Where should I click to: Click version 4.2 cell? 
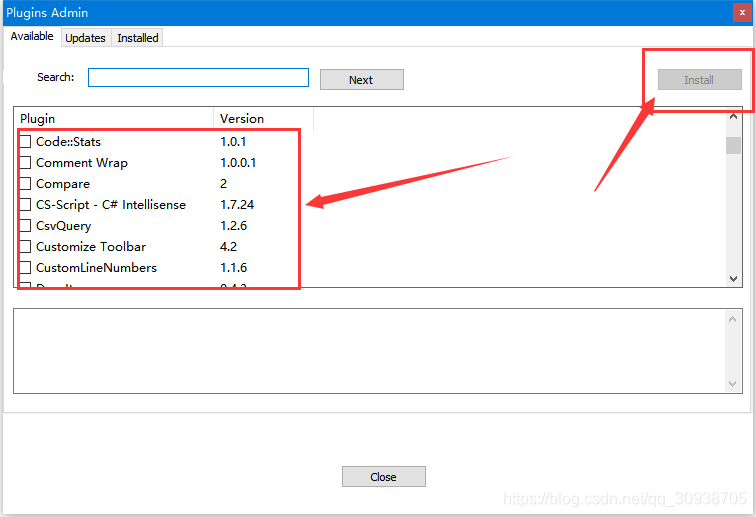click(229, 247)
